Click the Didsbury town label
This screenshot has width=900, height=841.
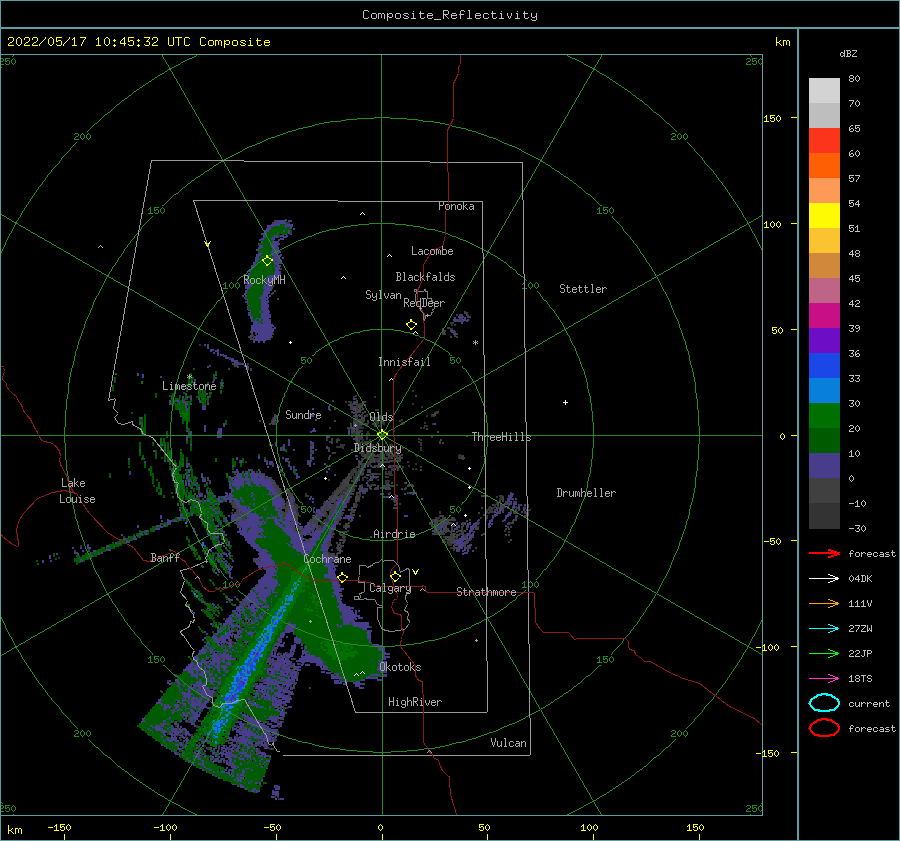[378, 448]
